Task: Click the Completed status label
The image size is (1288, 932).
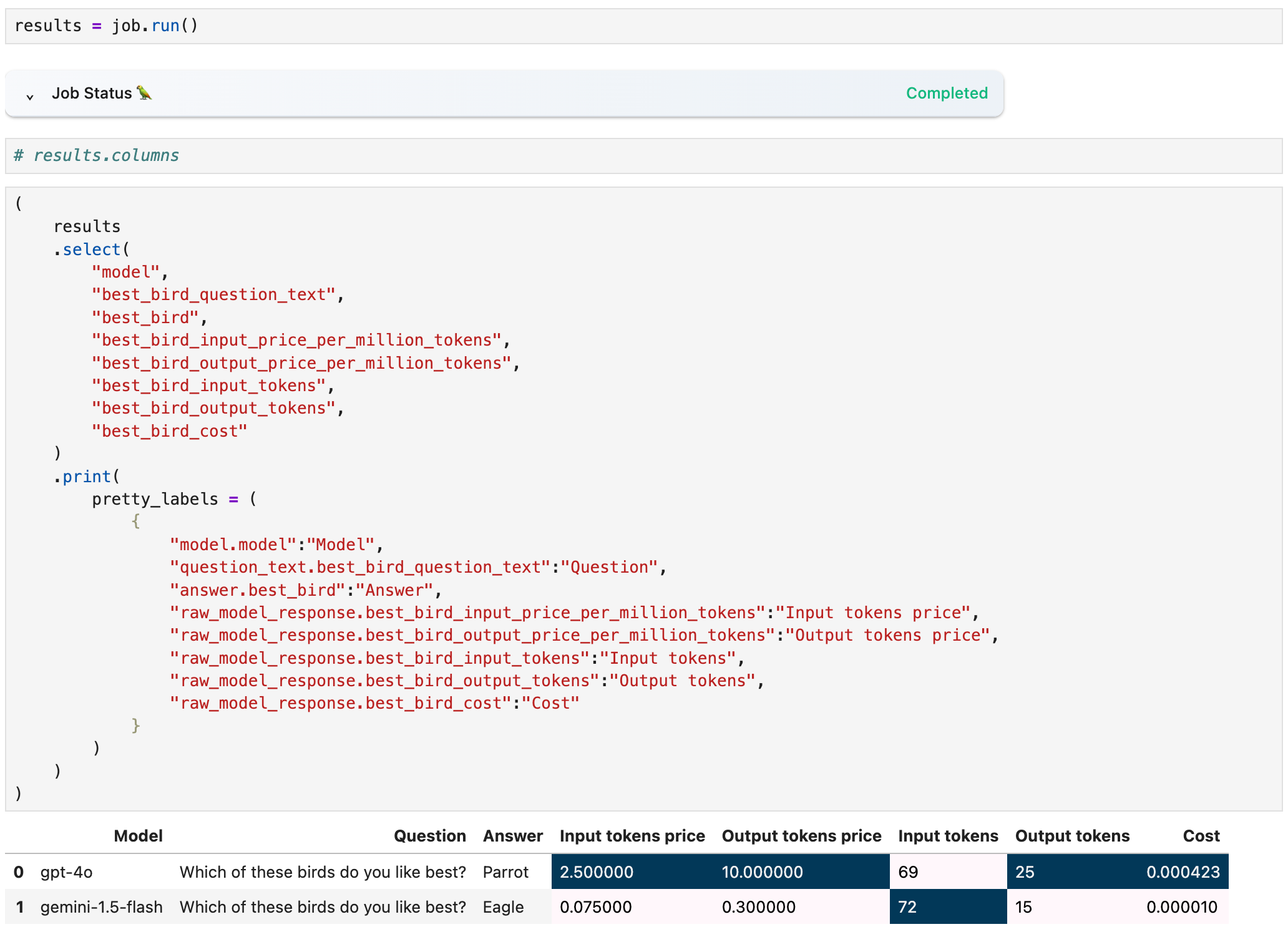Action: (x=947, y=93)
